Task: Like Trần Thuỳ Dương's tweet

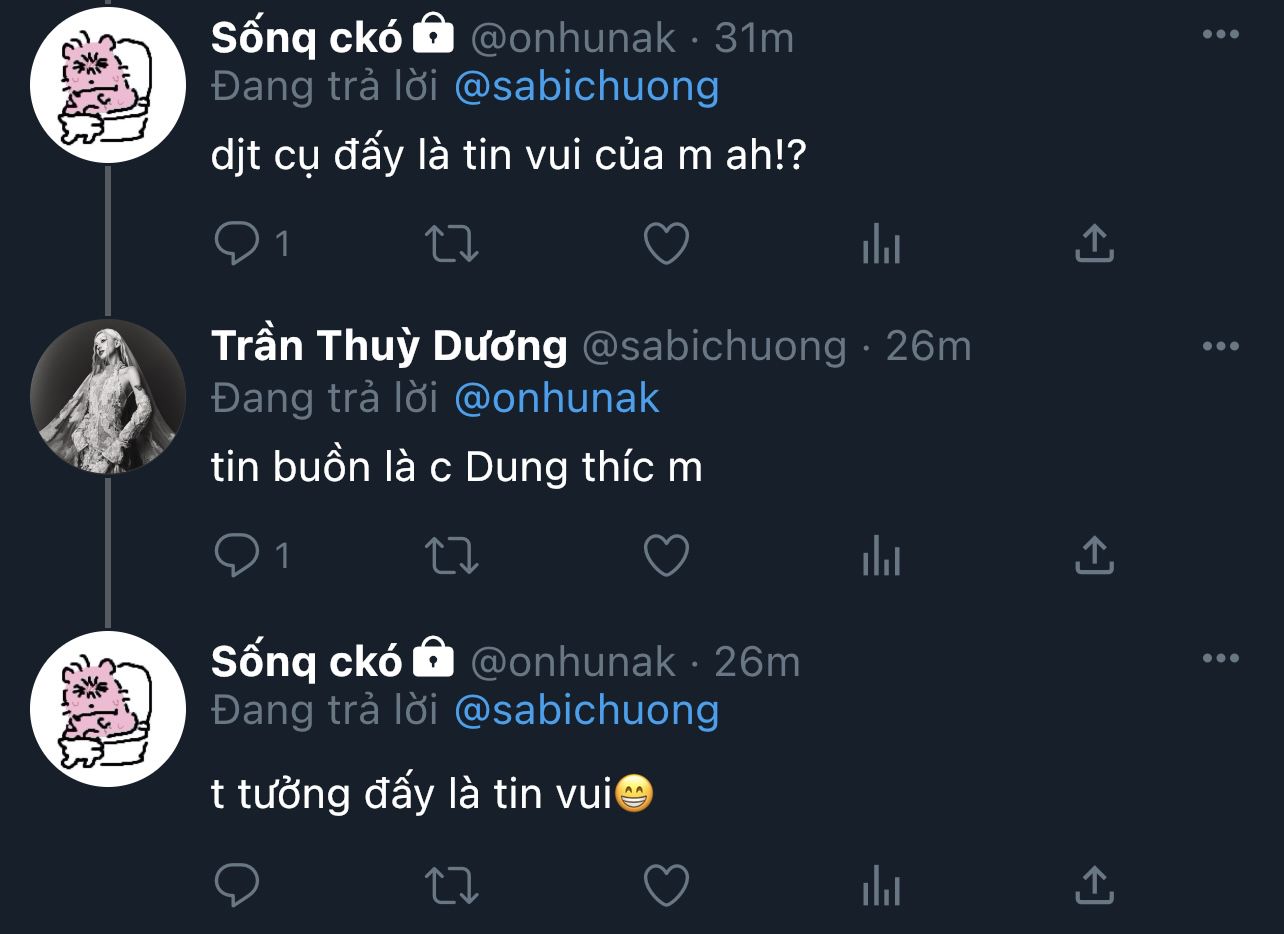Action: coord(666,556)
